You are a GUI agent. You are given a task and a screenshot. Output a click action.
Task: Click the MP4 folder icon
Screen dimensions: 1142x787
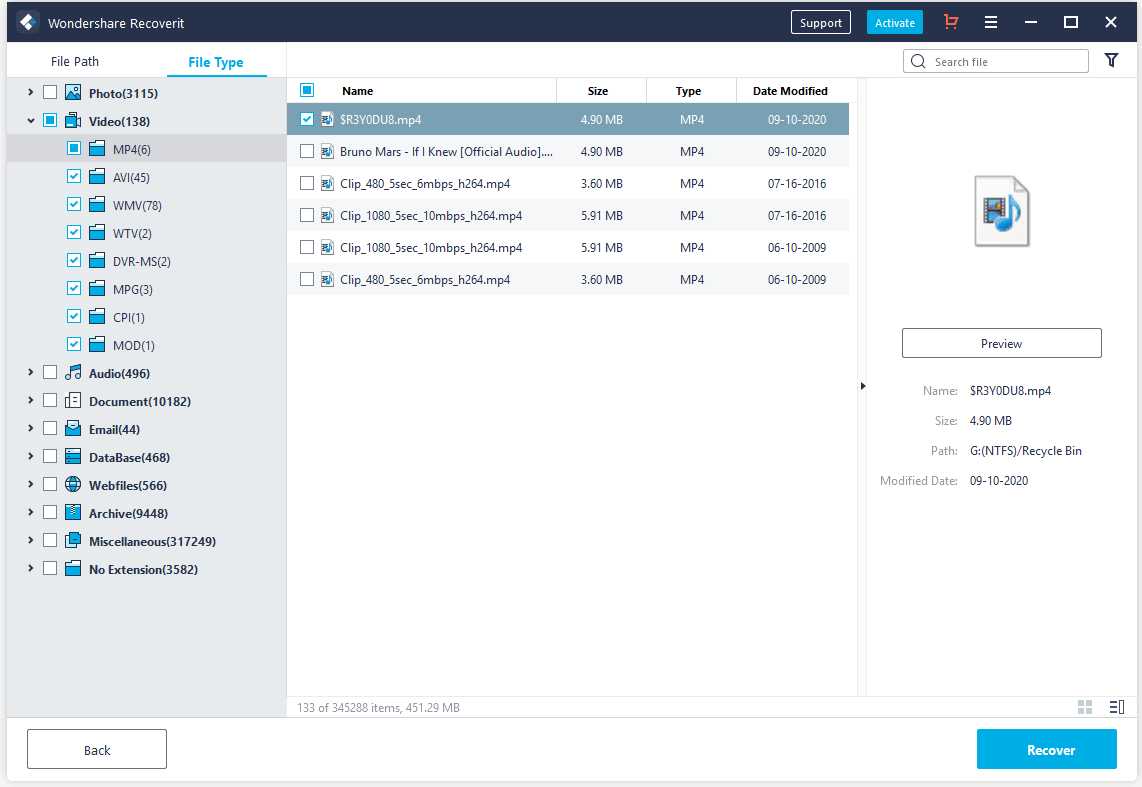(98, 149)
